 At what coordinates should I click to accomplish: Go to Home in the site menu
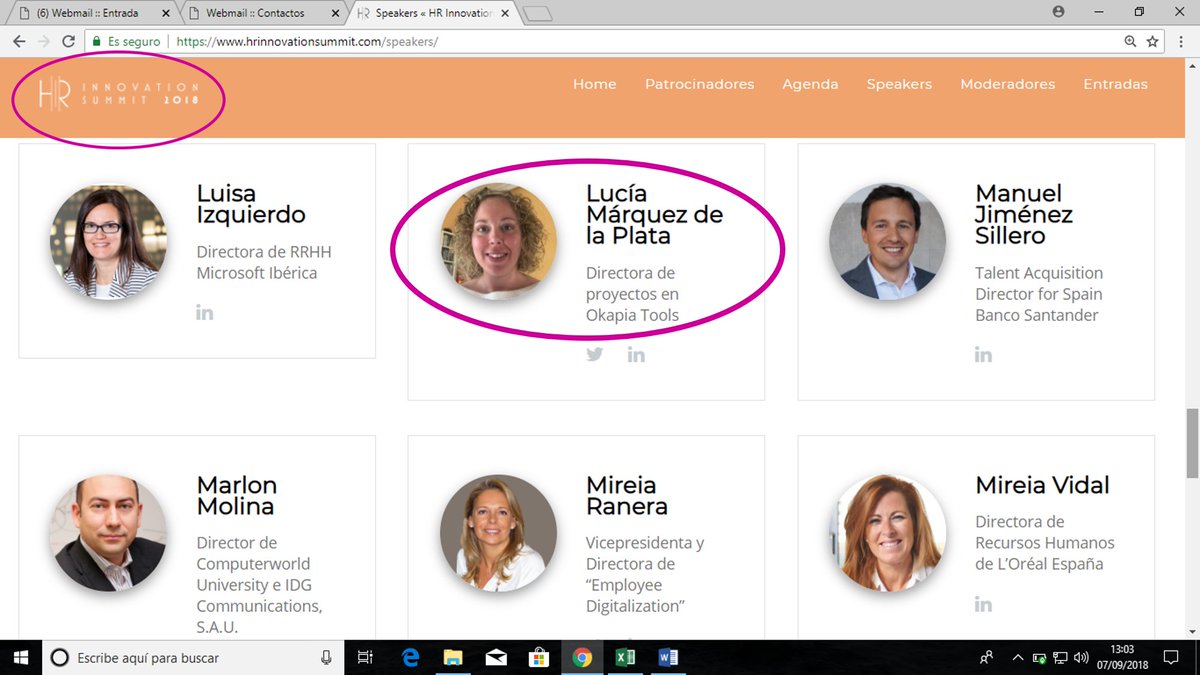click(594, 84)
